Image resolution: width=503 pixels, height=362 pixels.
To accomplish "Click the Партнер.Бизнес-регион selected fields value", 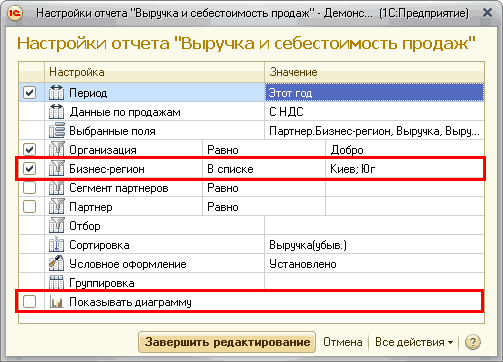I will pos(374,131).
